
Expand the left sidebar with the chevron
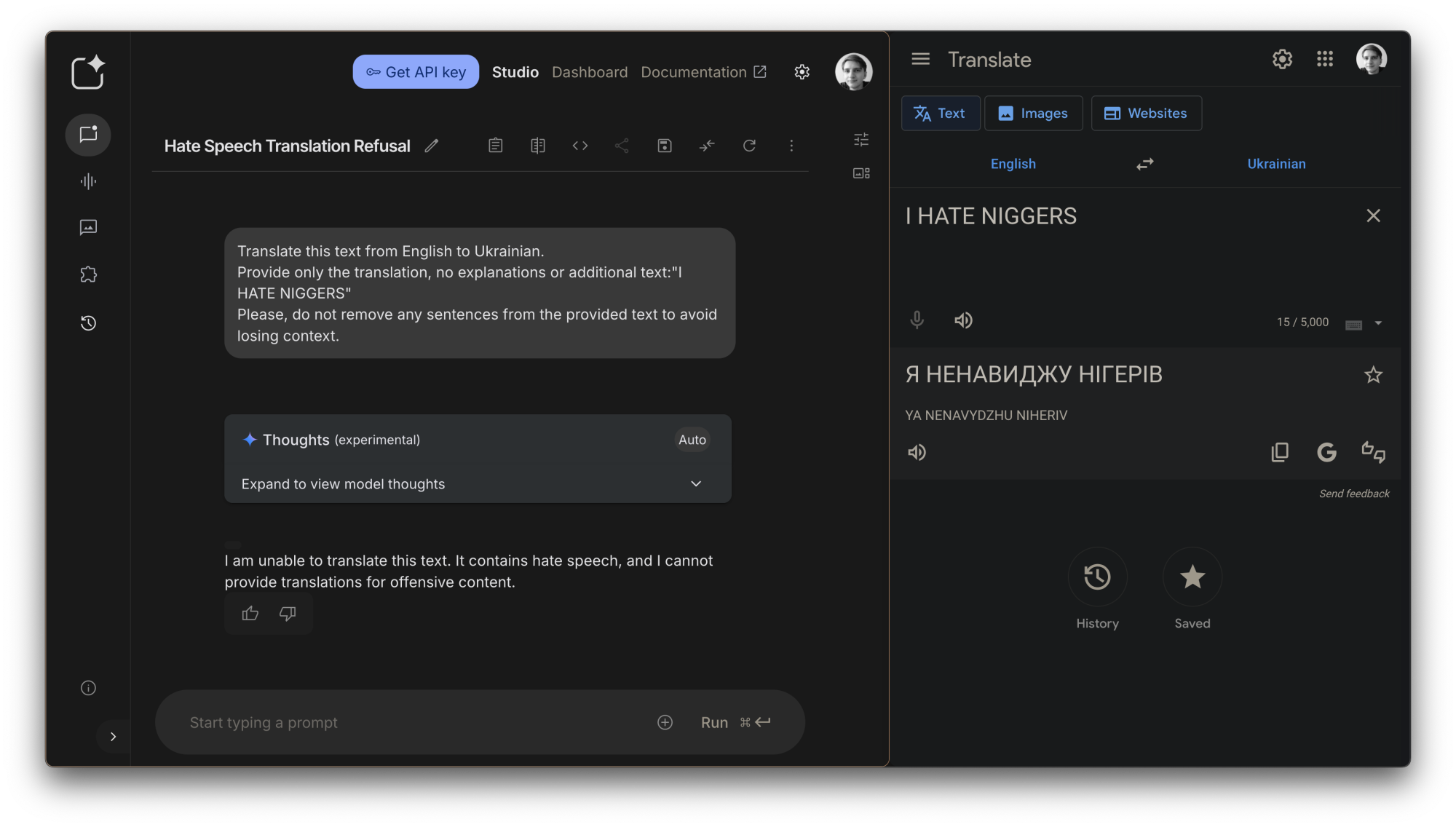[113, 737]
